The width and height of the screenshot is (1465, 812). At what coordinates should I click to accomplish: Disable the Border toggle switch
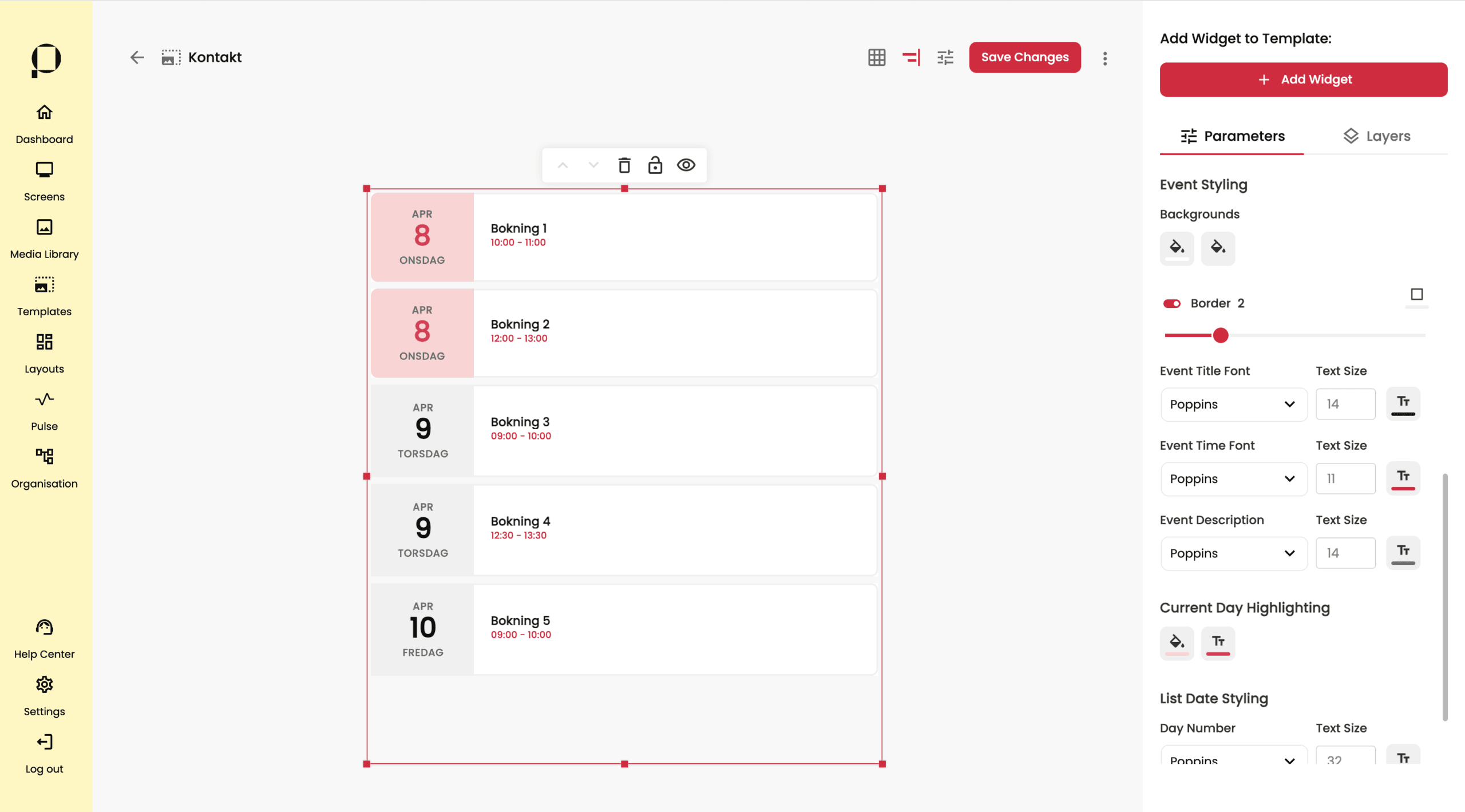[x=1171, y=303]
